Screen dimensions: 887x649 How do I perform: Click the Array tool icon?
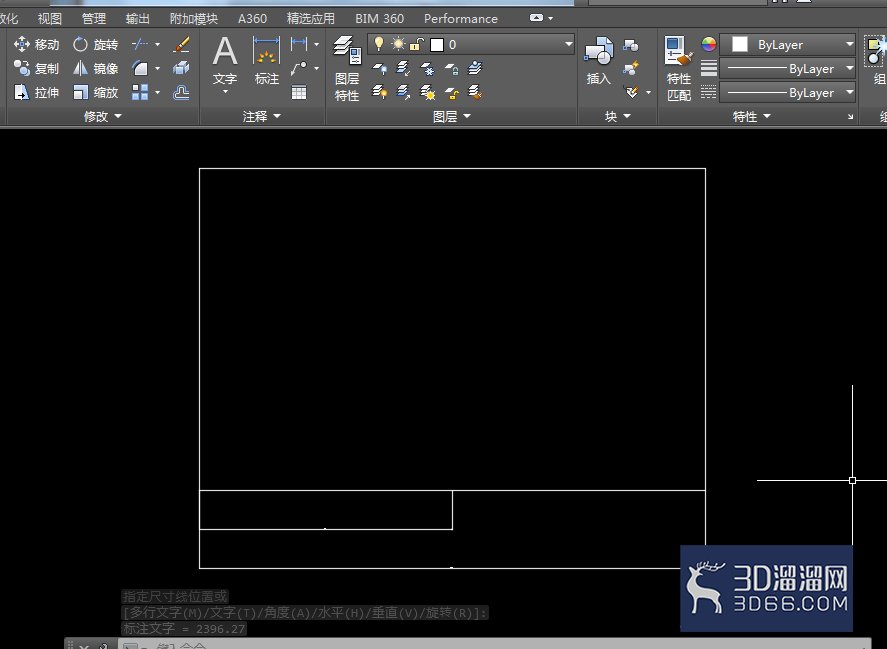(140, 92)
